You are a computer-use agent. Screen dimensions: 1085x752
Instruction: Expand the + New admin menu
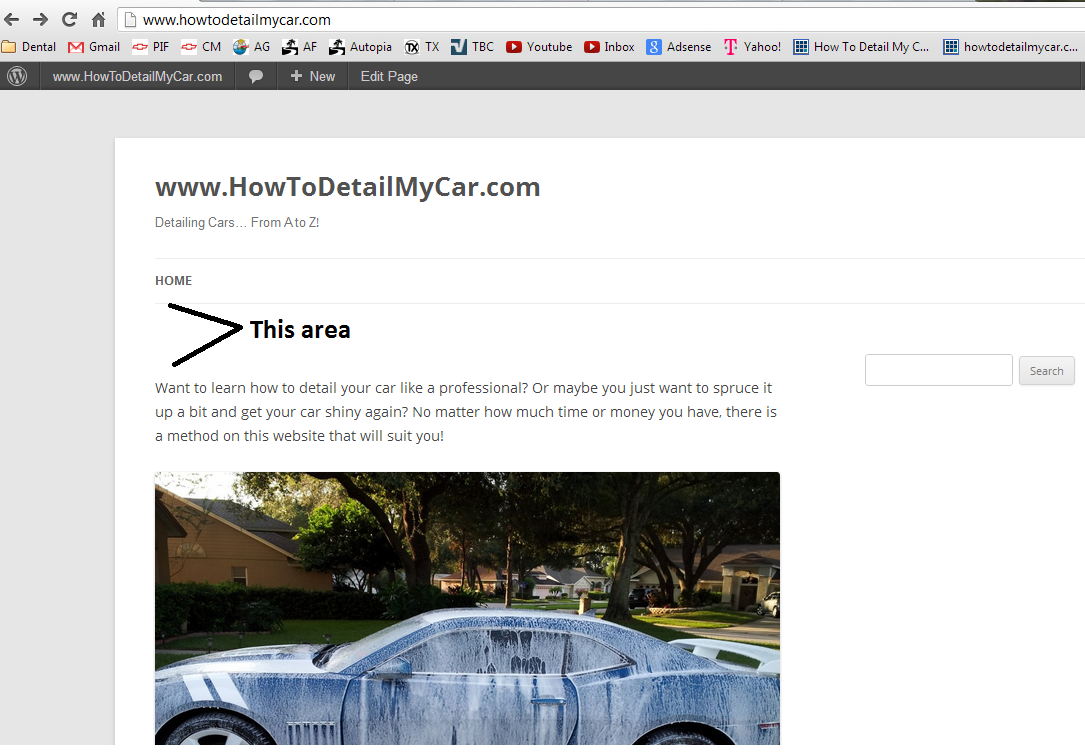(x=313, y=76)
